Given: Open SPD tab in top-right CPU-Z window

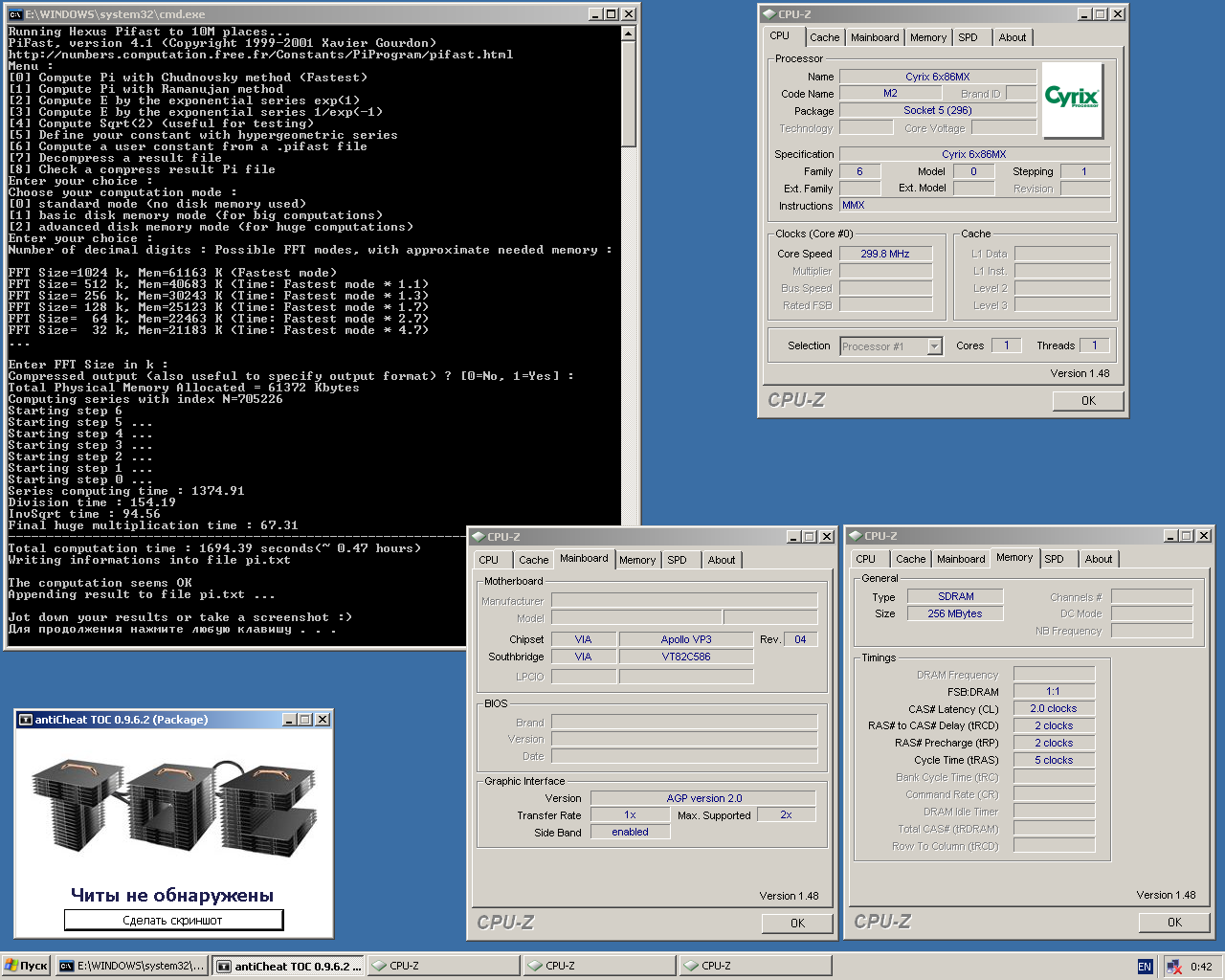Looking at the screenshot, I should (969, 38).
